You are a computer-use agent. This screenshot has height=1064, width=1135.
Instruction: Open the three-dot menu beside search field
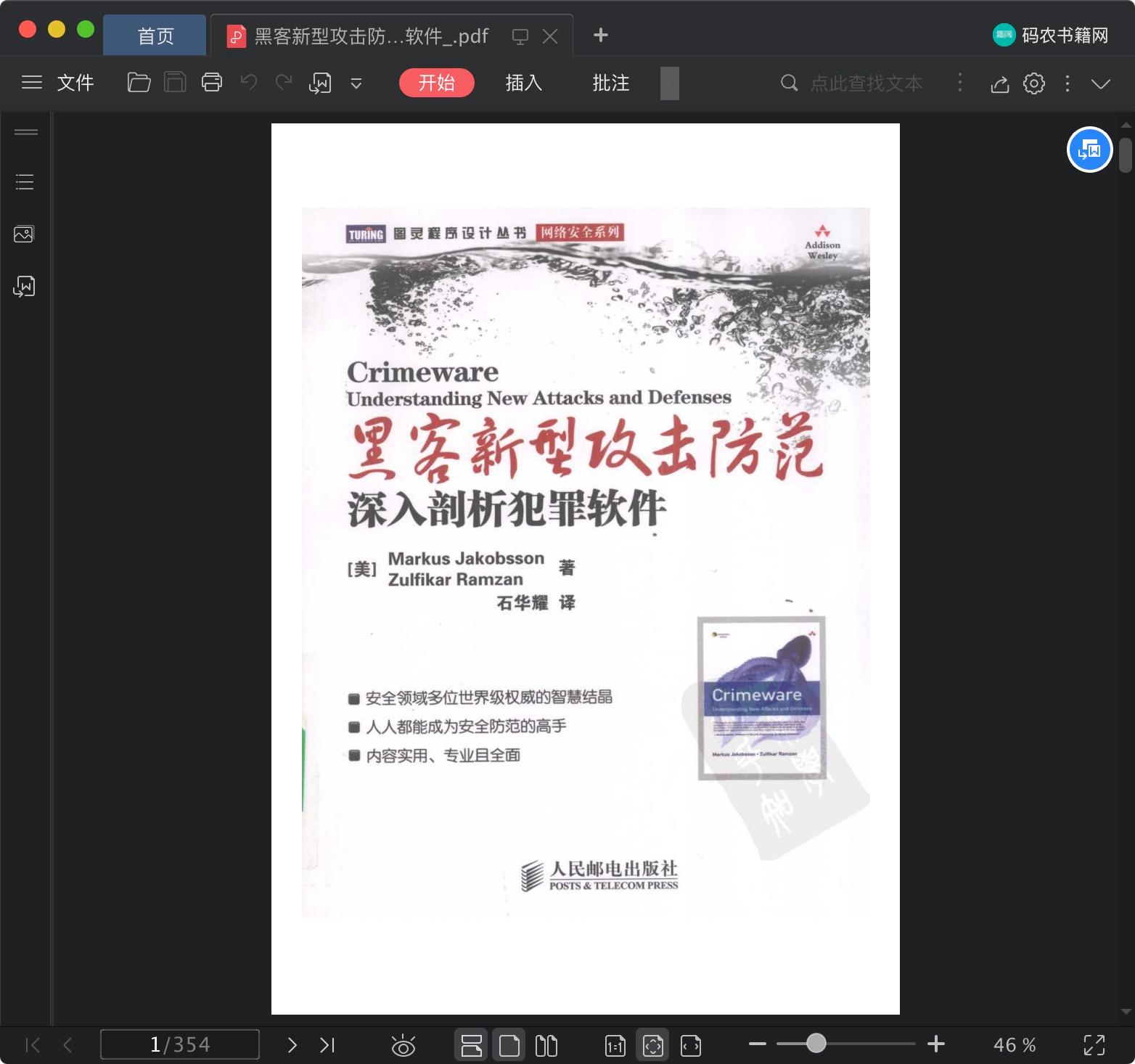960,83
